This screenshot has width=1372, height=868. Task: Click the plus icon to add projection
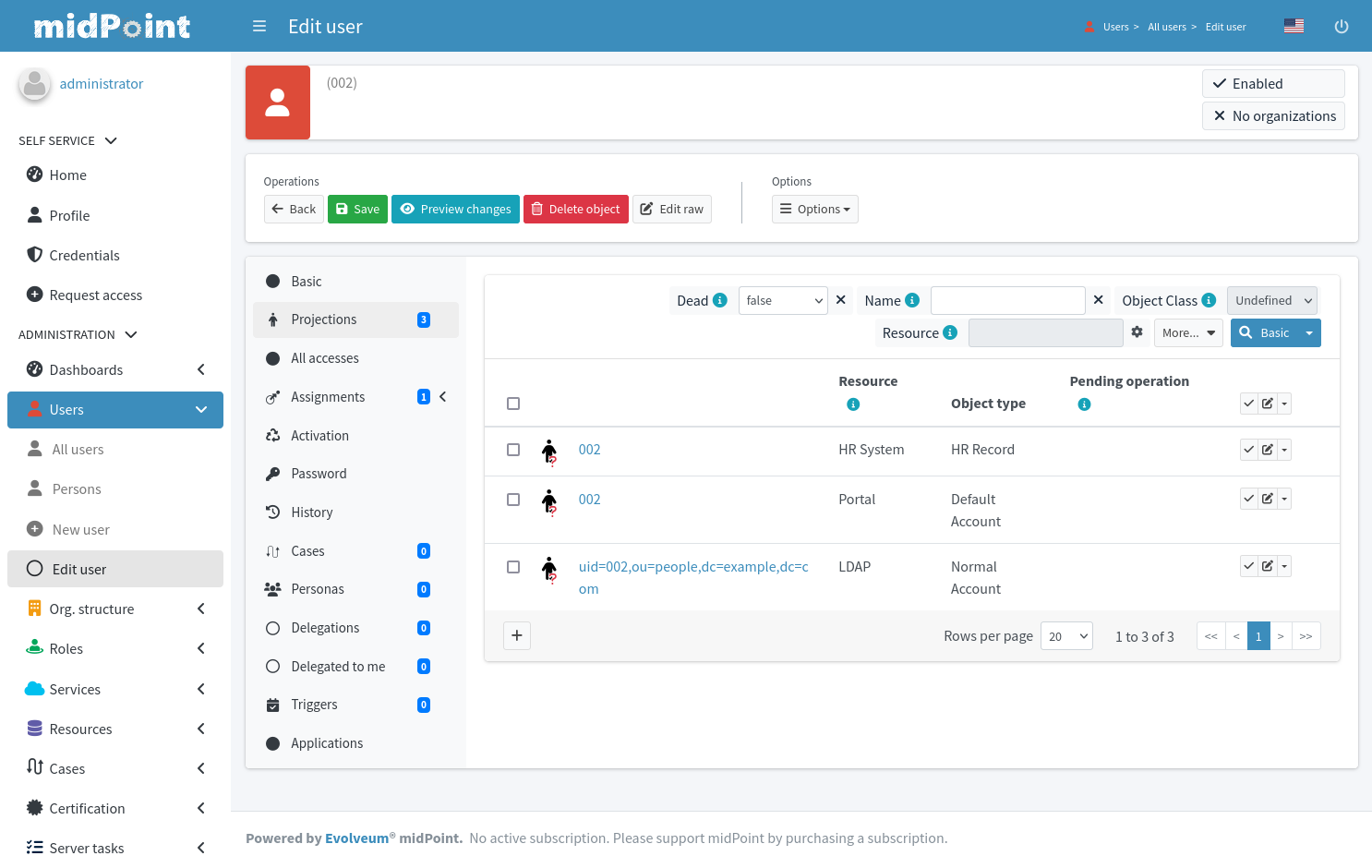click(x=517, y=635)
